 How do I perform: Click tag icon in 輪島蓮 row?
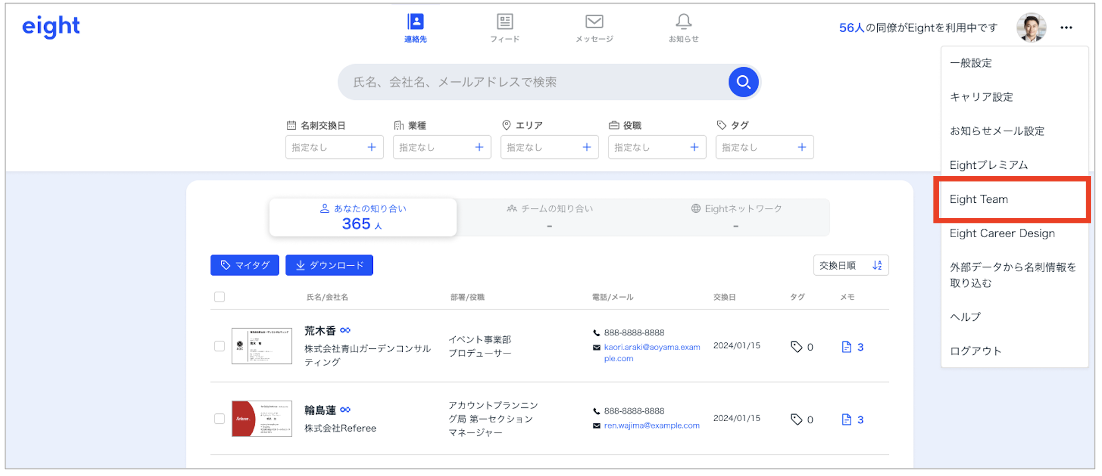(x=796, y=420)
